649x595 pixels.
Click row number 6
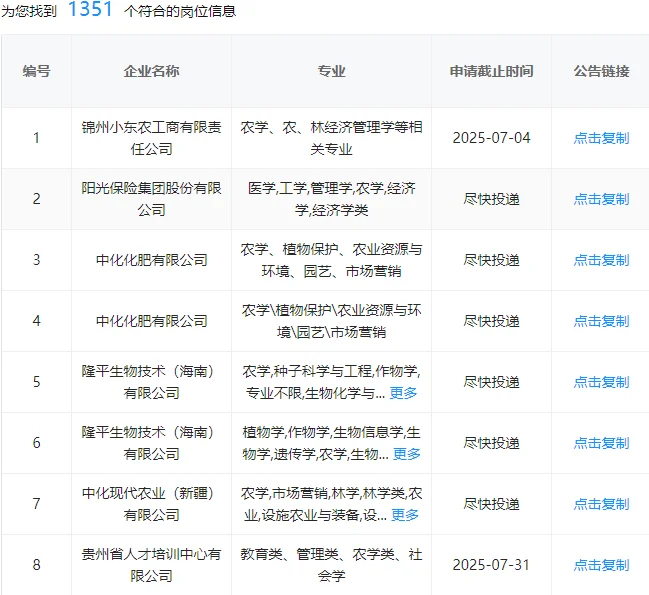click(x=36, y=443)
